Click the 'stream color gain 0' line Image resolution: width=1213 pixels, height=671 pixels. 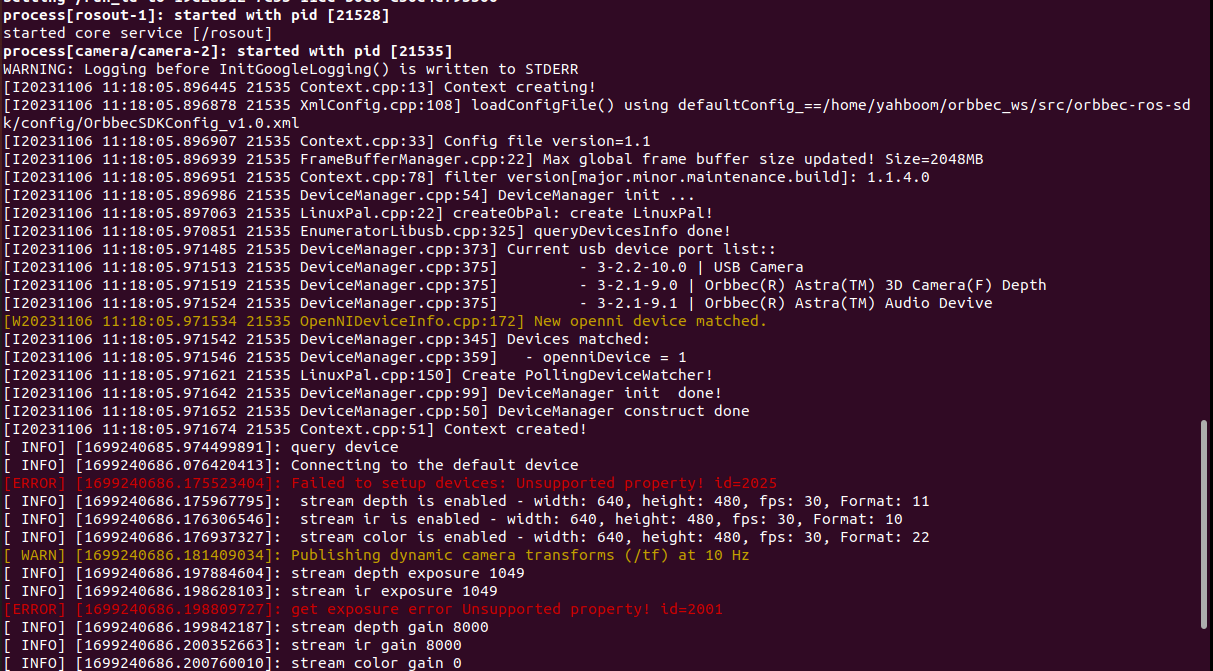tap(233, 663)
